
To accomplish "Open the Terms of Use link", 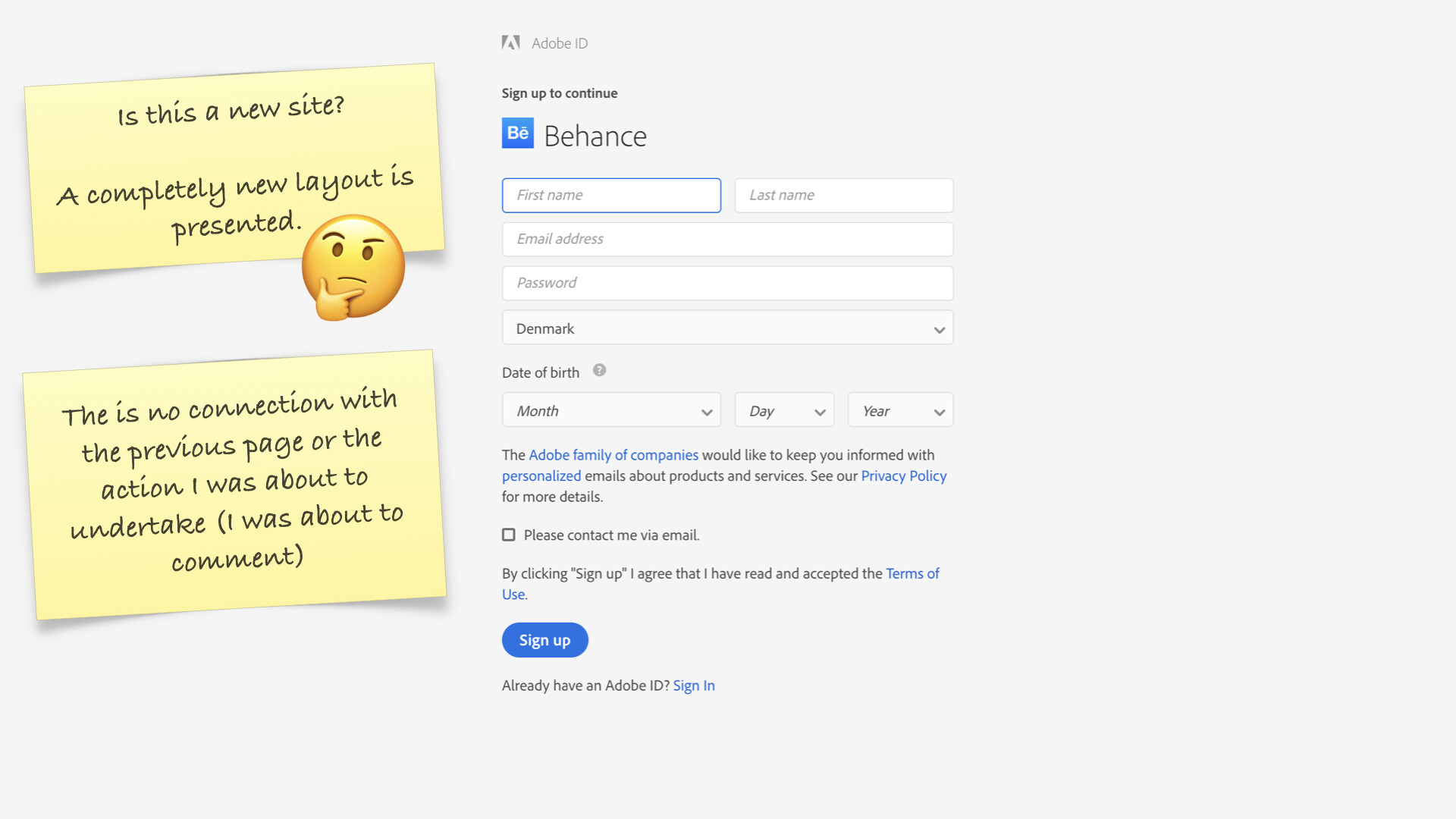I will (x=912, y=574).
